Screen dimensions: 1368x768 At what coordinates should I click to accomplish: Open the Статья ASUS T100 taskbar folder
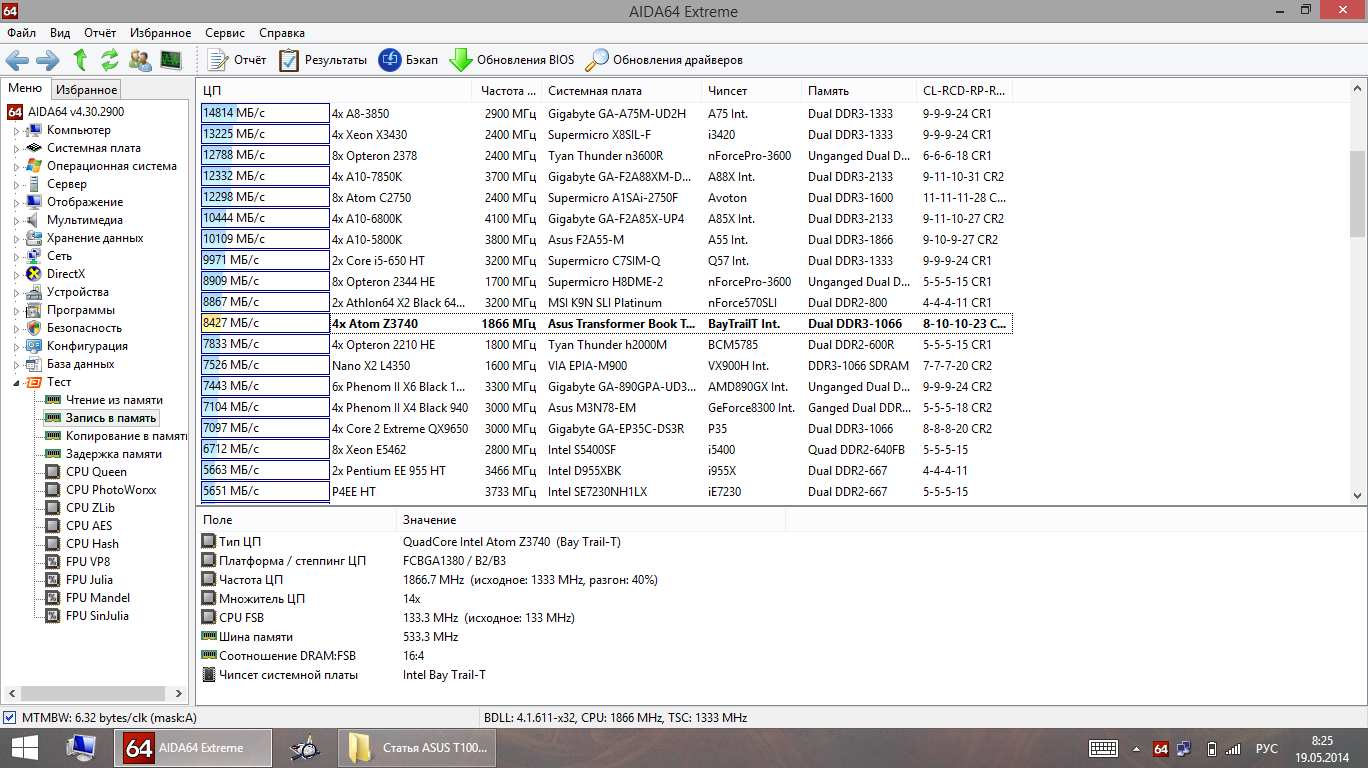pos(415,748)
